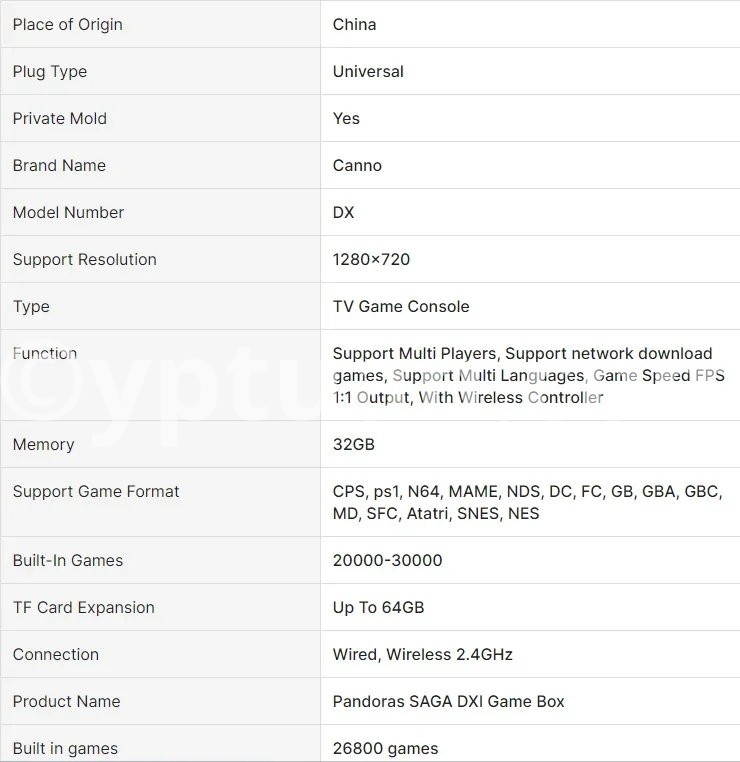Select the "20000-30000" built-in games value
Viewport: 740px width, 762px height.
click(387, 560)
